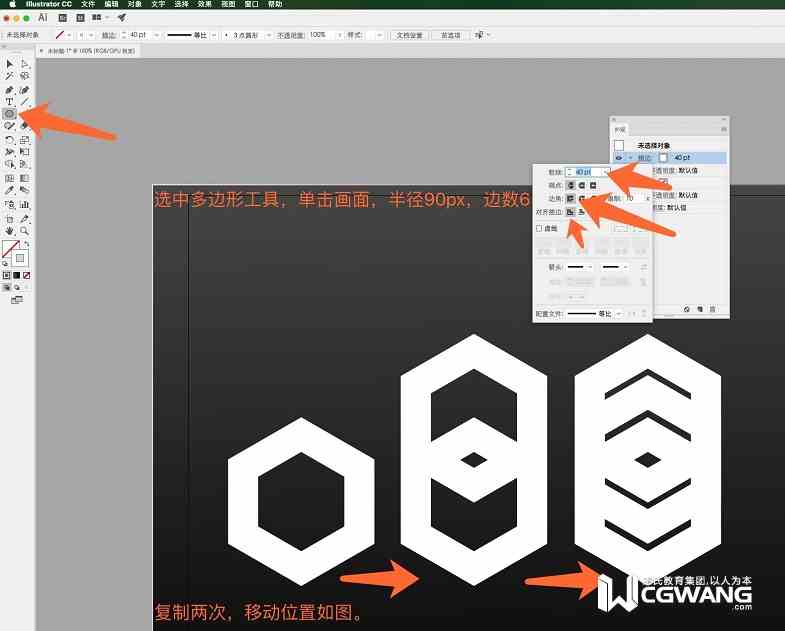This screenshot has height=631, width=785.
Task: Select the Type tool
Action: 9,102
